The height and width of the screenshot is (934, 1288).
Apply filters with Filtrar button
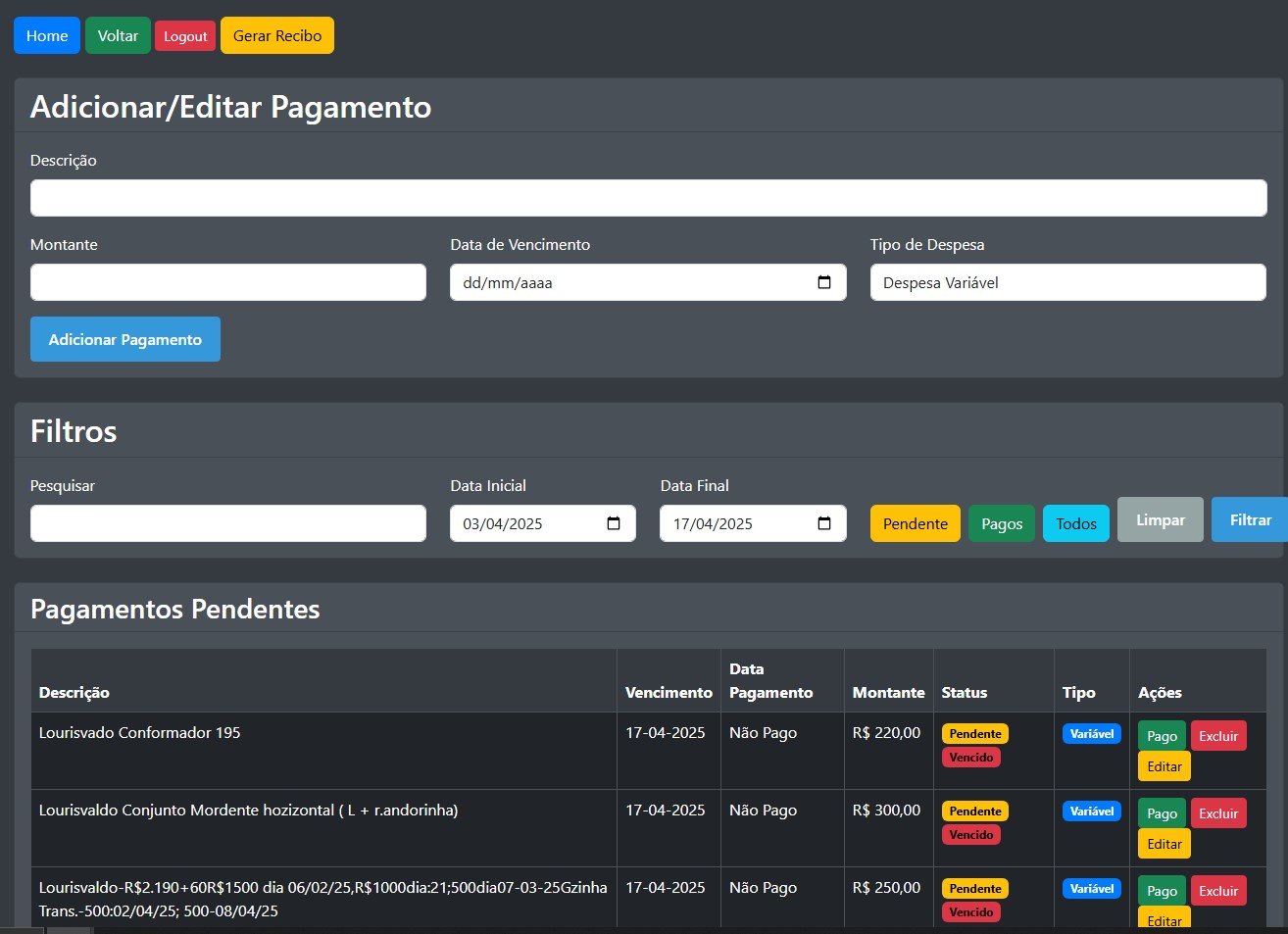point(1250,519)
